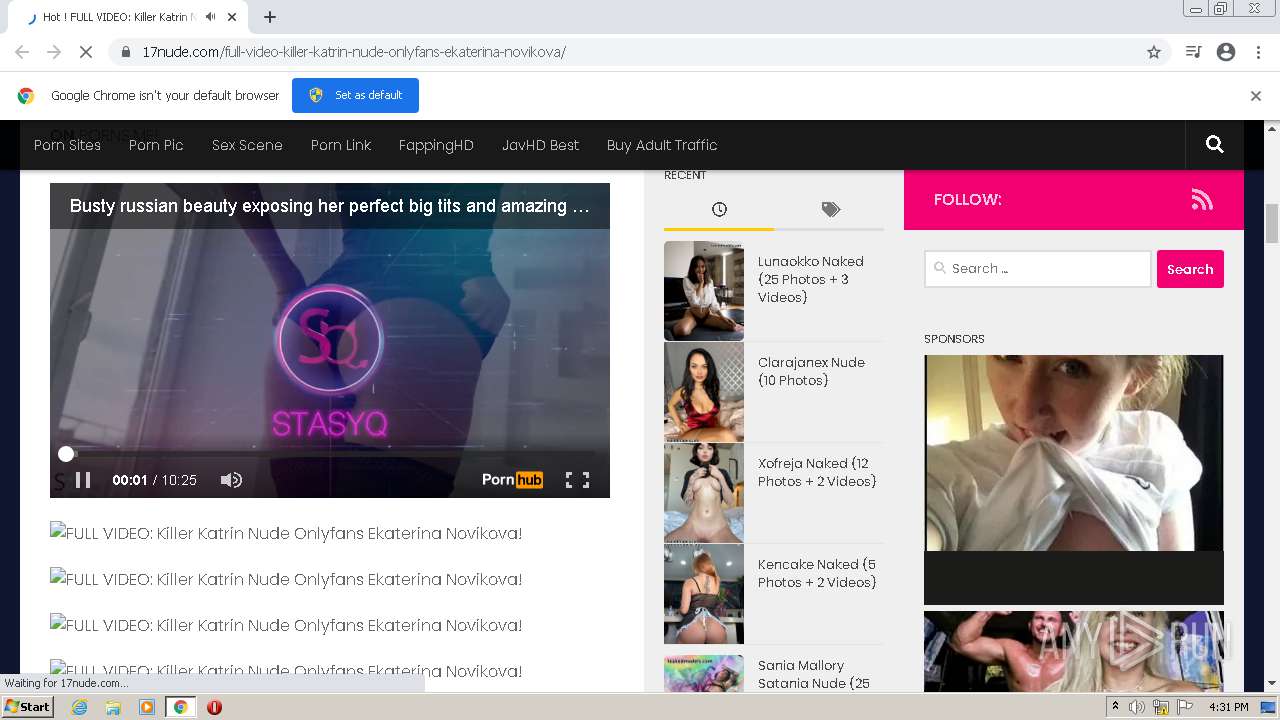This screenshot has width=1280, height=720.
Task: Click Set as default button
Action: [x=355, y=95]
